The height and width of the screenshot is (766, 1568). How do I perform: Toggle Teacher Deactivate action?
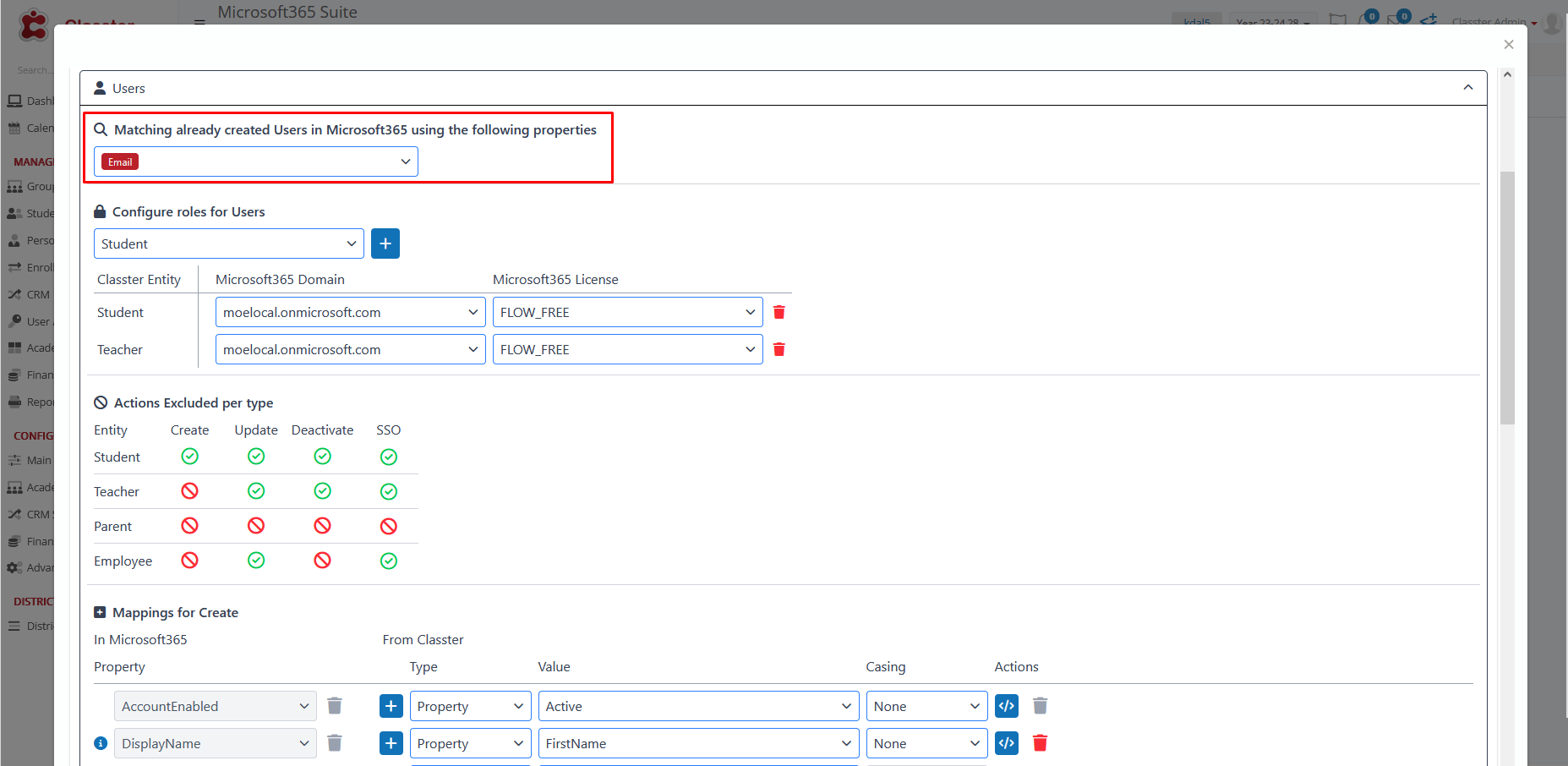(323, 491)
